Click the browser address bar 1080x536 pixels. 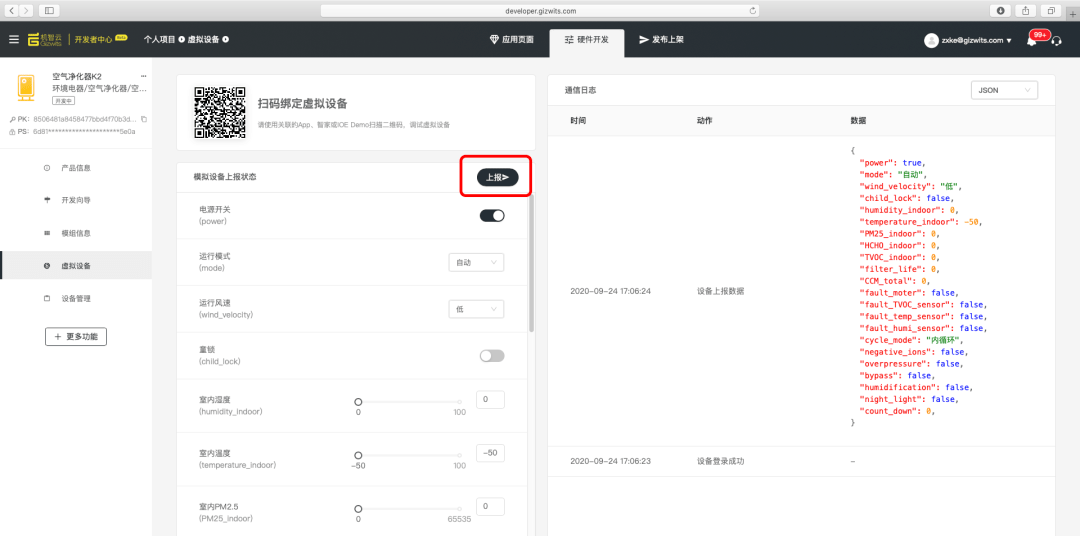click(540, 10)
